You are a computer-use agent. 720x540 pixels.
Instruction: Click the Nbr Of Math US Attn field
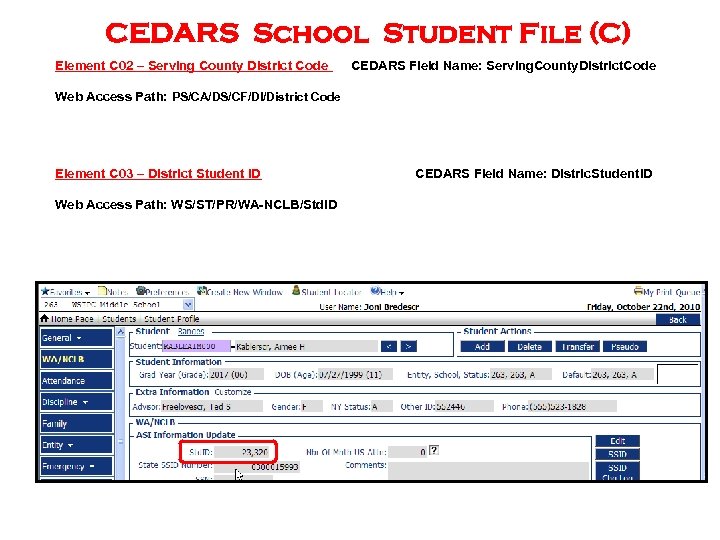point(407,452)
